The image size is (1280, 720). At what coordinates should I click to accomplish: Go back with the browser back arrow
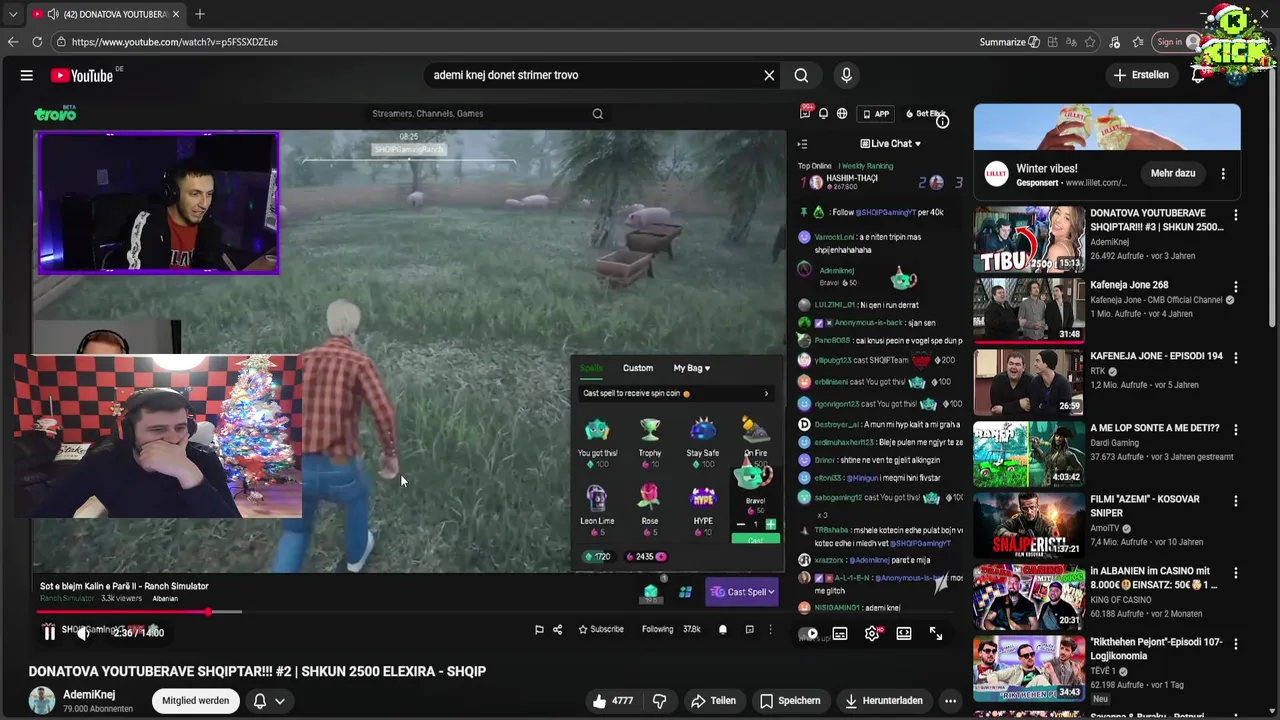tap(13, 42)
